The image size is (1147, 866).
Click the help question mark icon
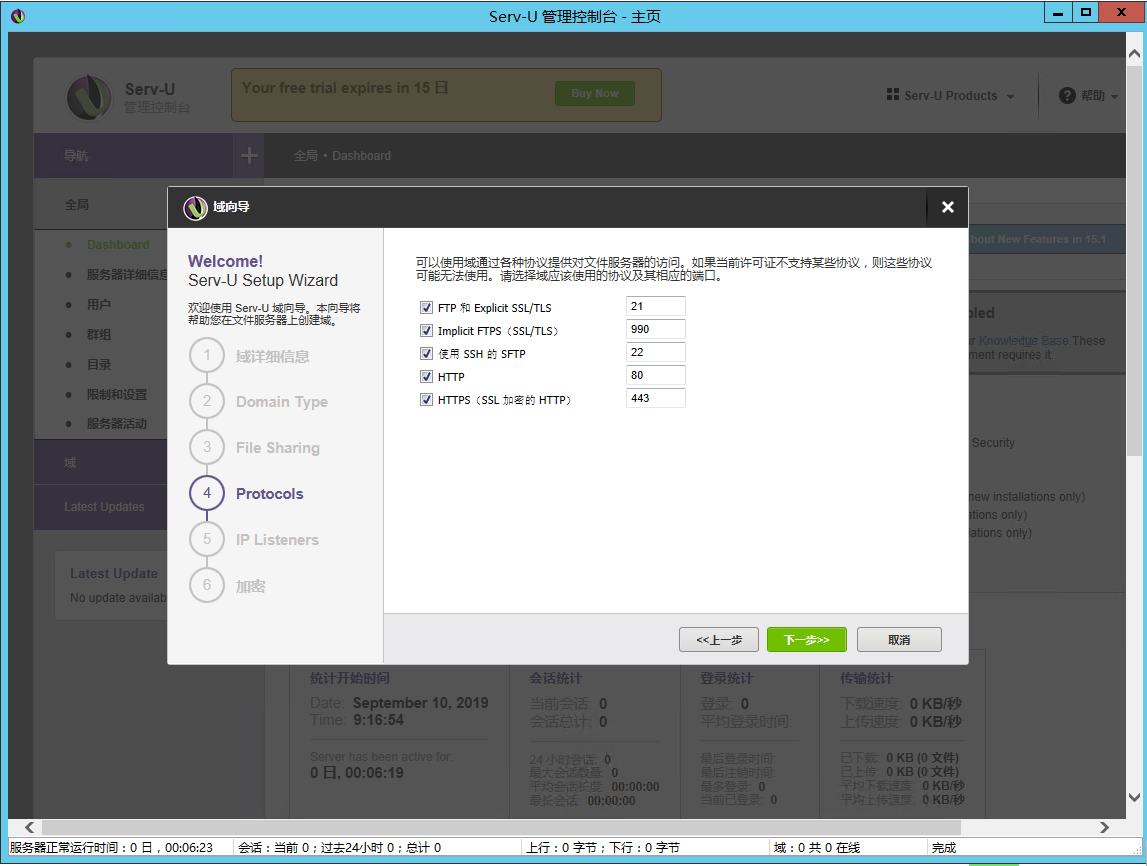pos(1067,96)
